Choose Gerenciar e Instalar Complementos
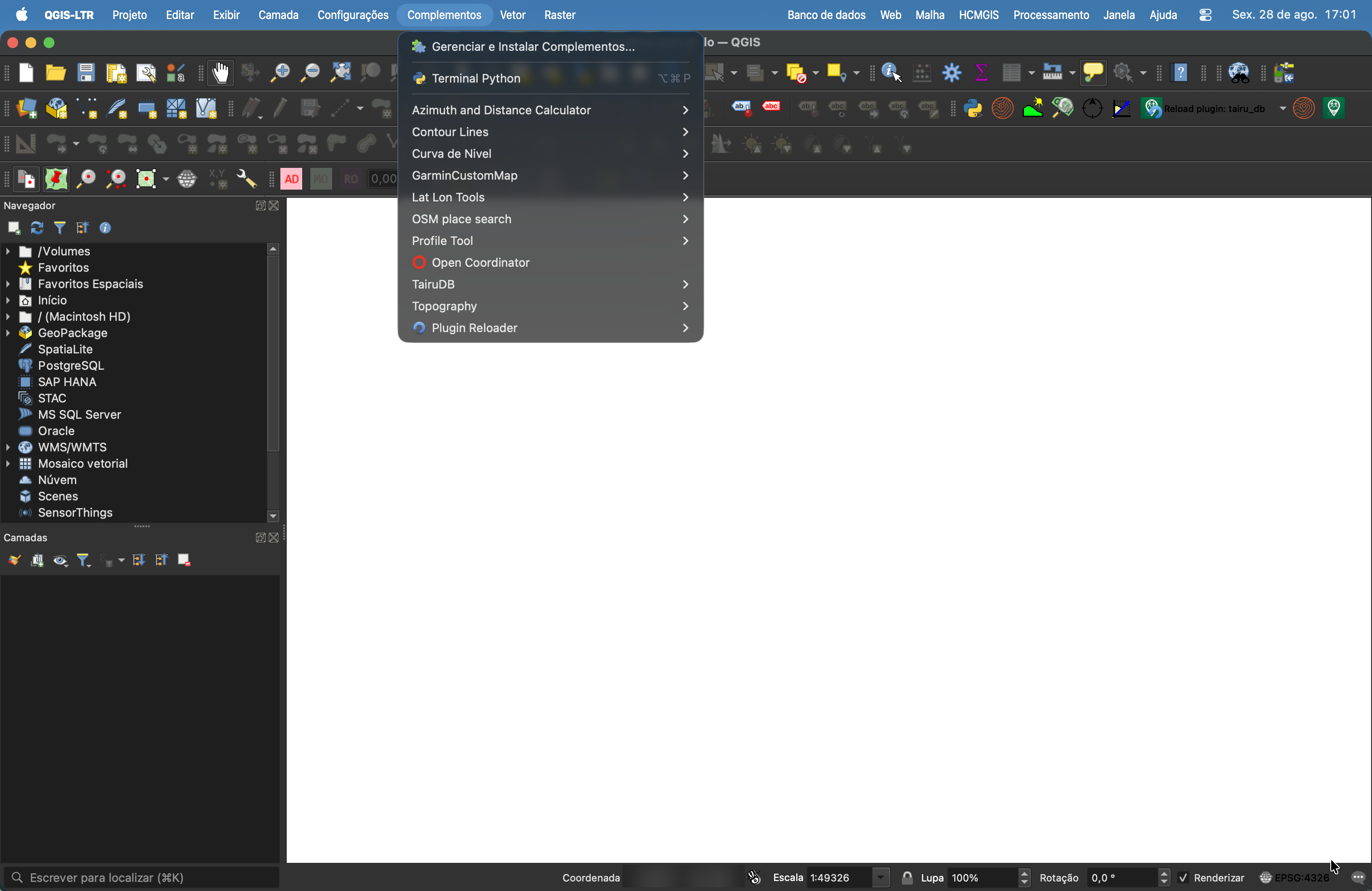The height and width of the screenshot is (891, 1372). tap(550, 47)
